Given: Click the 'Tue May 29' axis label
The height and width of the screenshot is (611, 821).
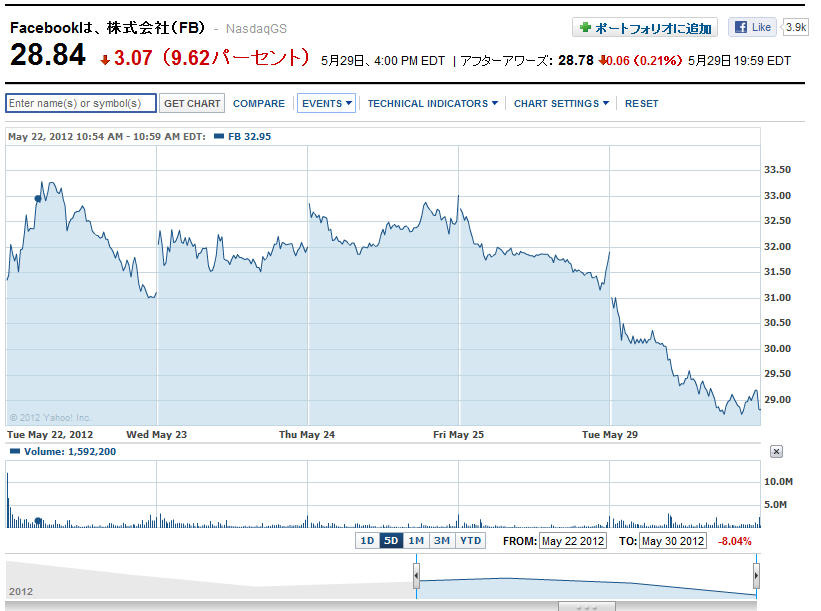Looking at the screenshot, I should point(610,435).
